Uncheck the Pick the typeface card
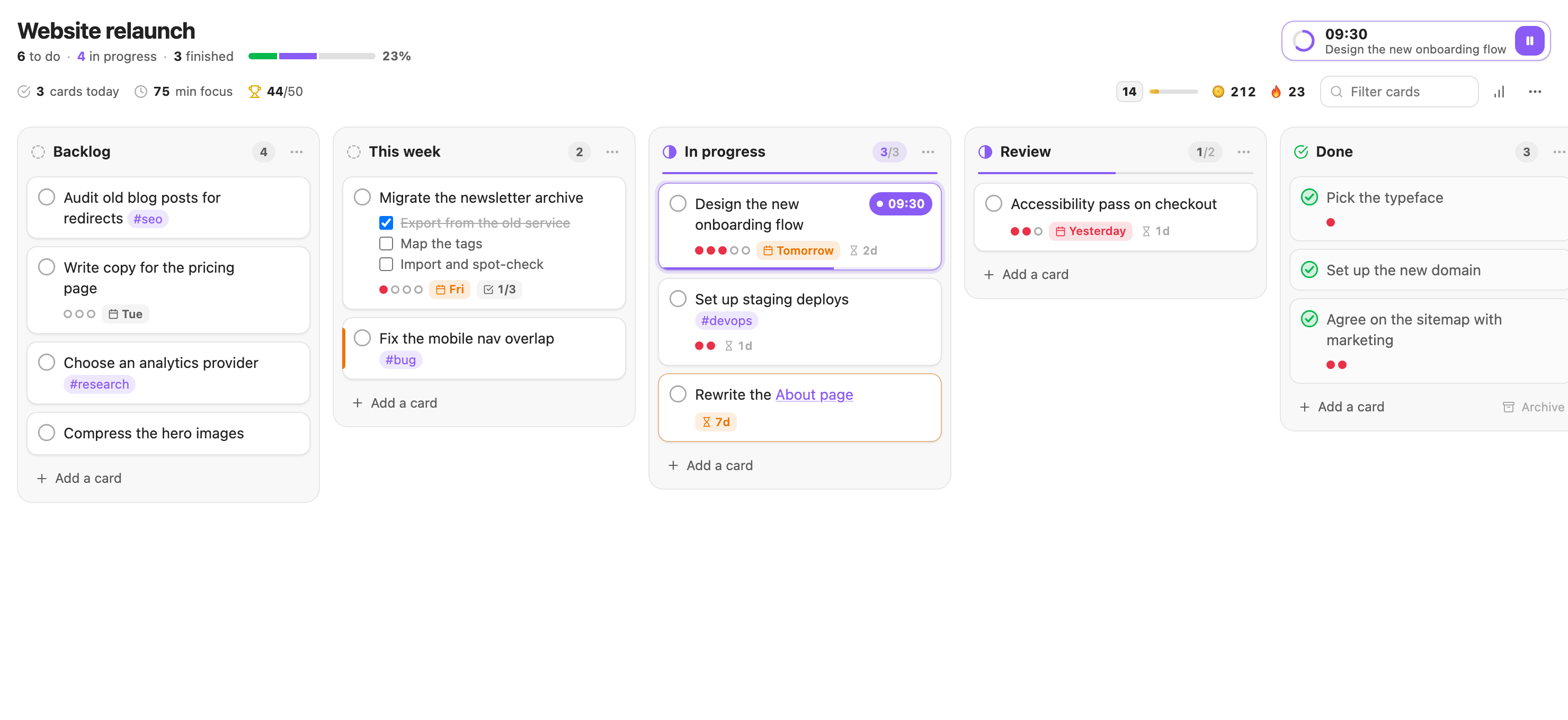 pyautogui.click(x=1308, y=197)
